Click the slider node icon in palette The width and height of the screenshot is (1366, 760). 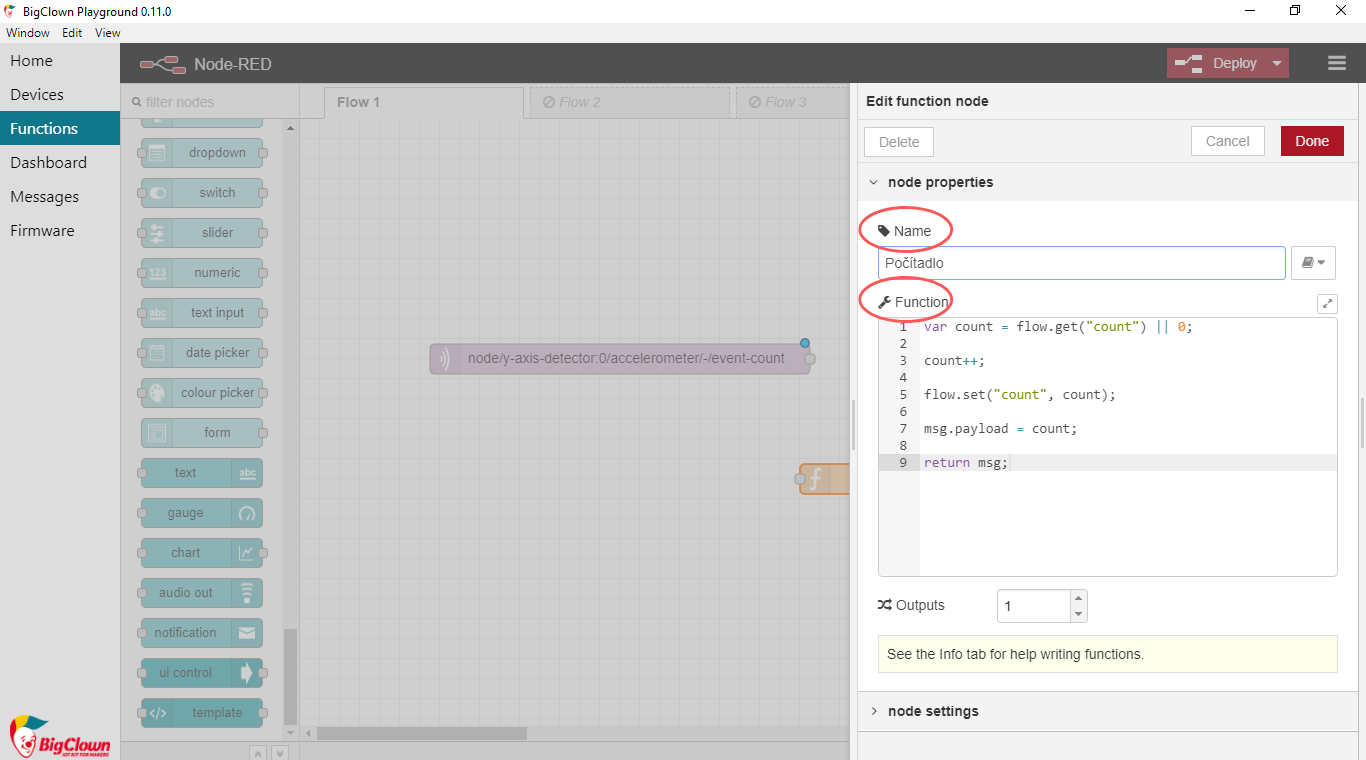tap(157, 233)
